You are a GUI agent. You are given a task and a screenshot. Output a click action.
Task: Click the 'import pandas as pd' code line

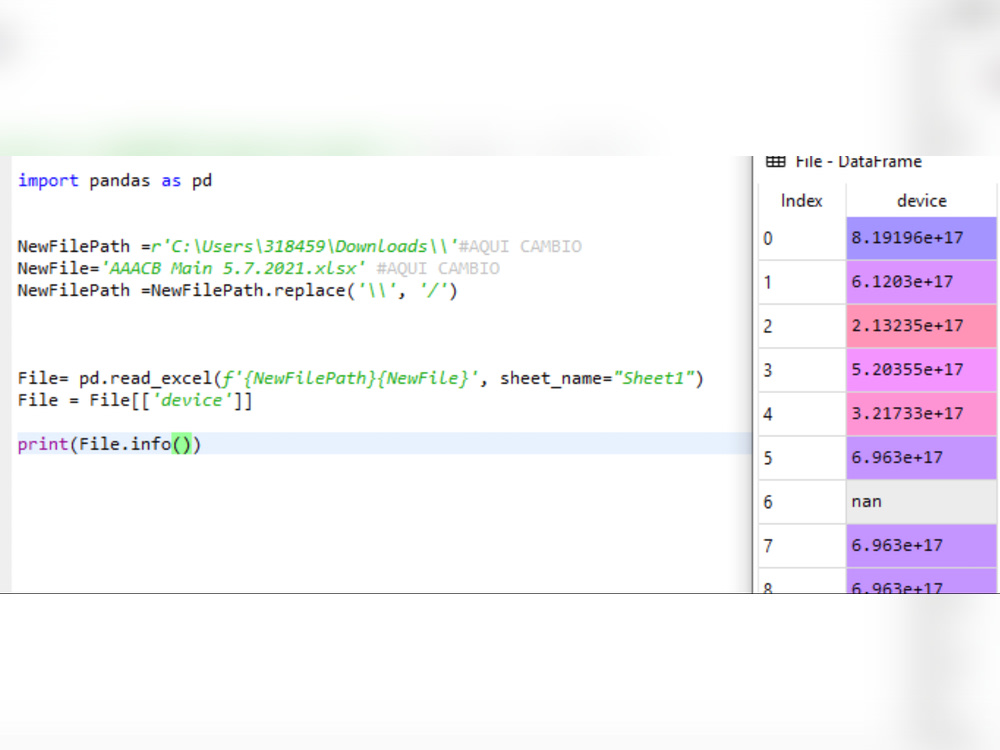115,181
